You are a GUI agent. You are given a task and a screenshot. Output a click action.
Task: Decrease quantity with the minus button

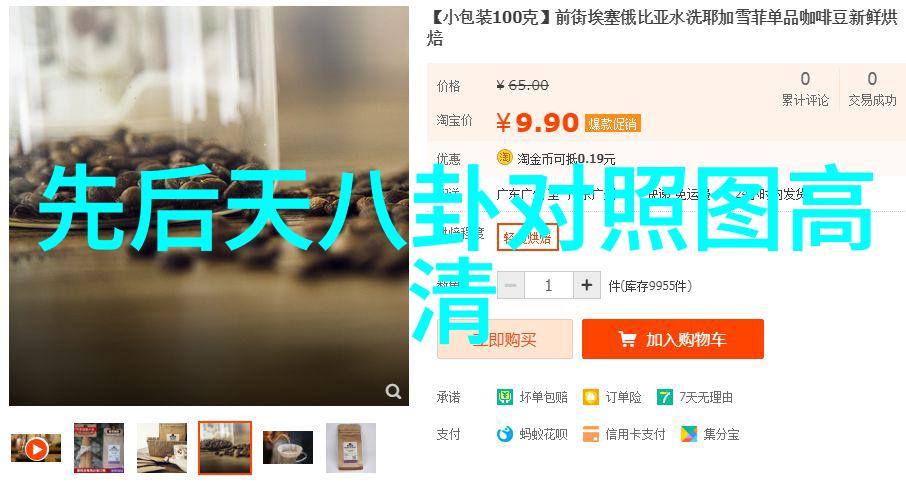(x=511, y=285)
